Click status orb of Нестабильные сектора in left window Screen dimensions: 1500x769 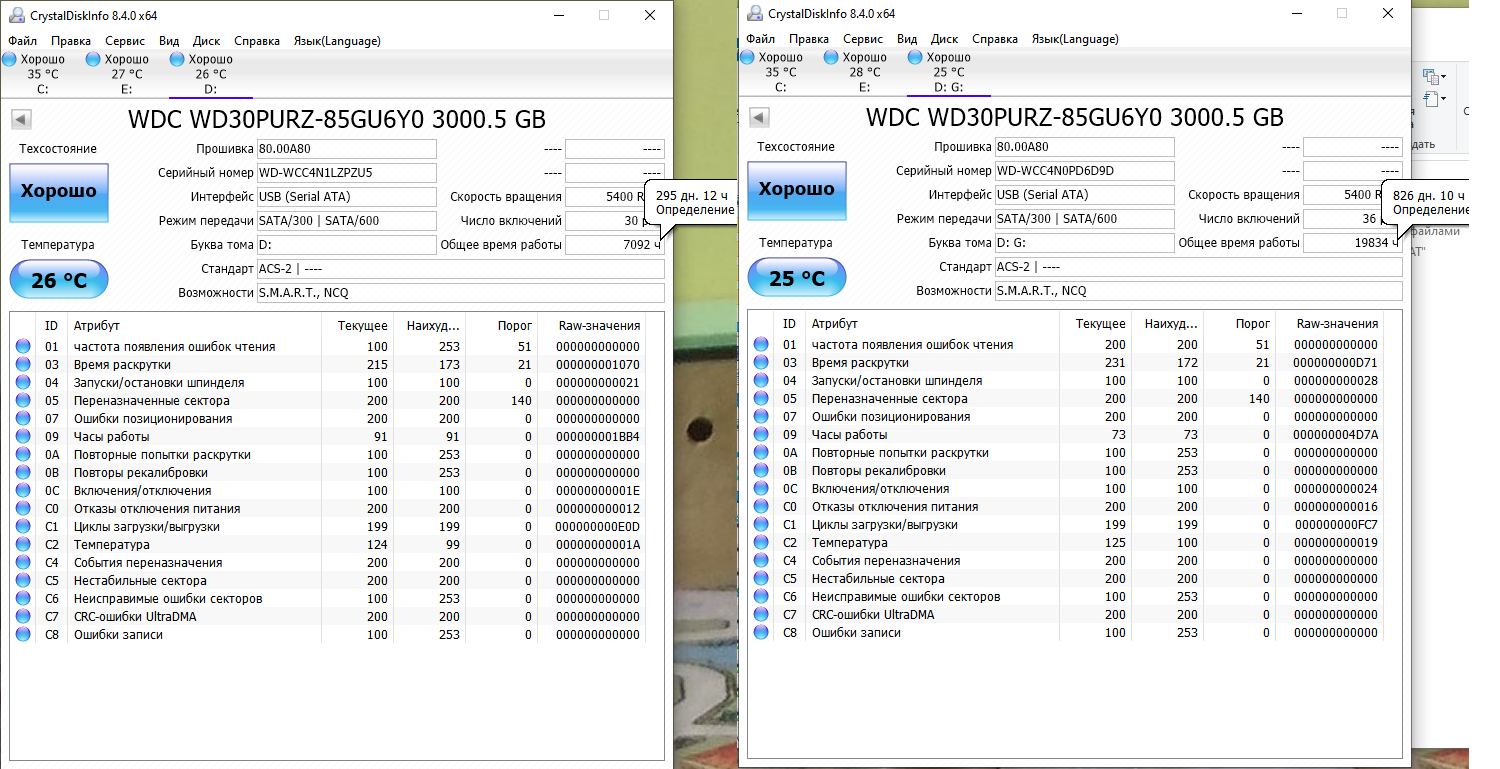23,581
